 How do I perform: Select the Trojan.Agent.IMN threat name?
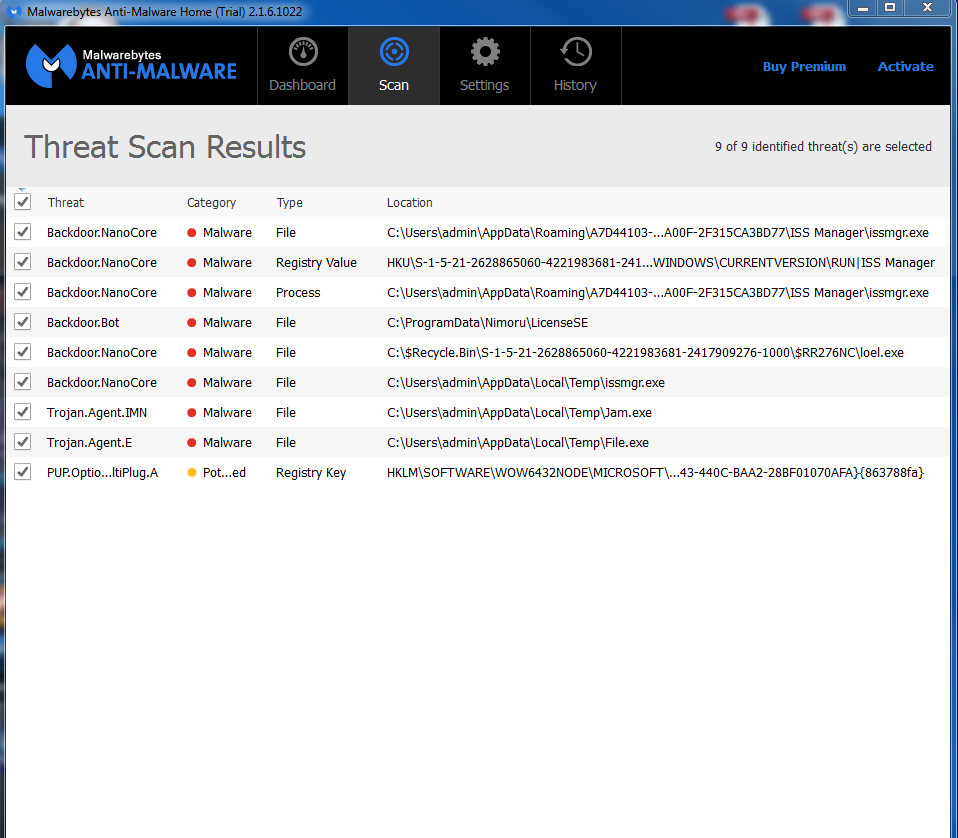(x=97, y=413)
